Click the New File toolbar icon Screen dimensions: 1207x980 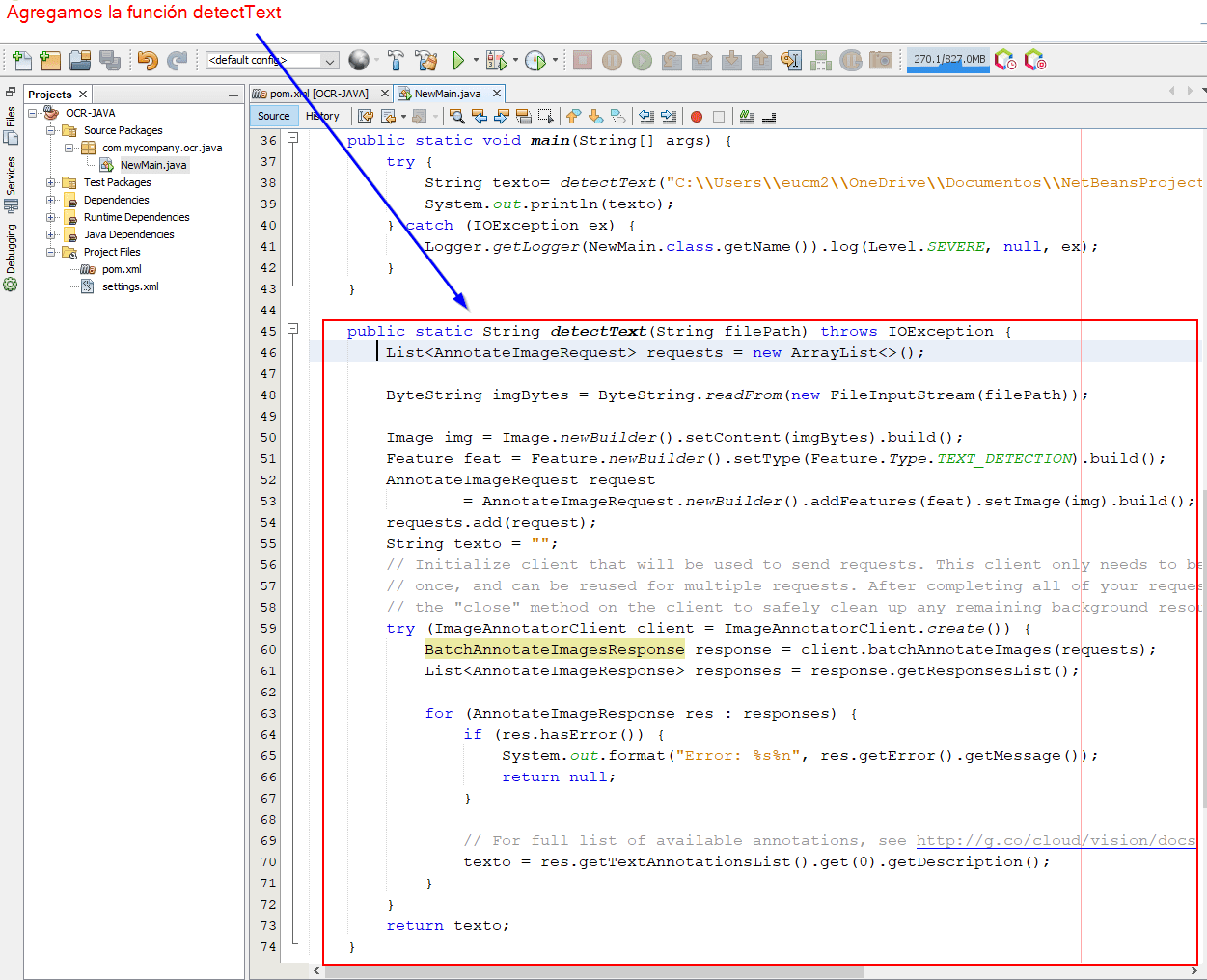tap(21, 61)
